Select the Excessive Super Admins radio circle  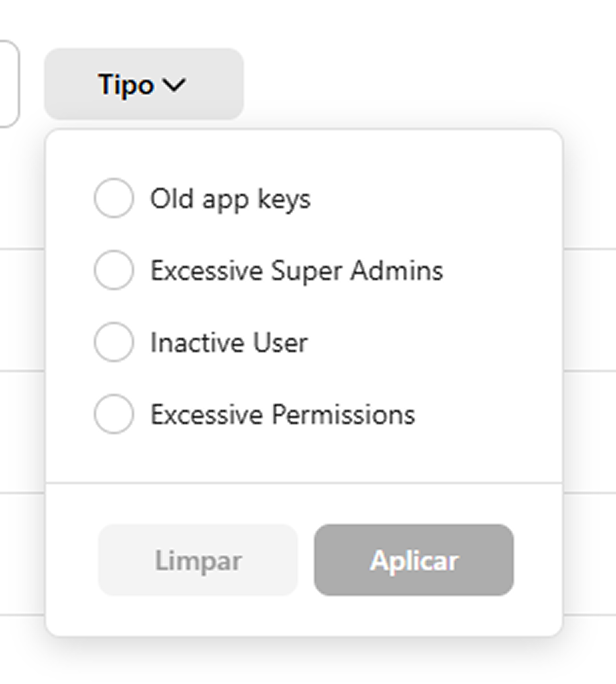click(113, 270)
